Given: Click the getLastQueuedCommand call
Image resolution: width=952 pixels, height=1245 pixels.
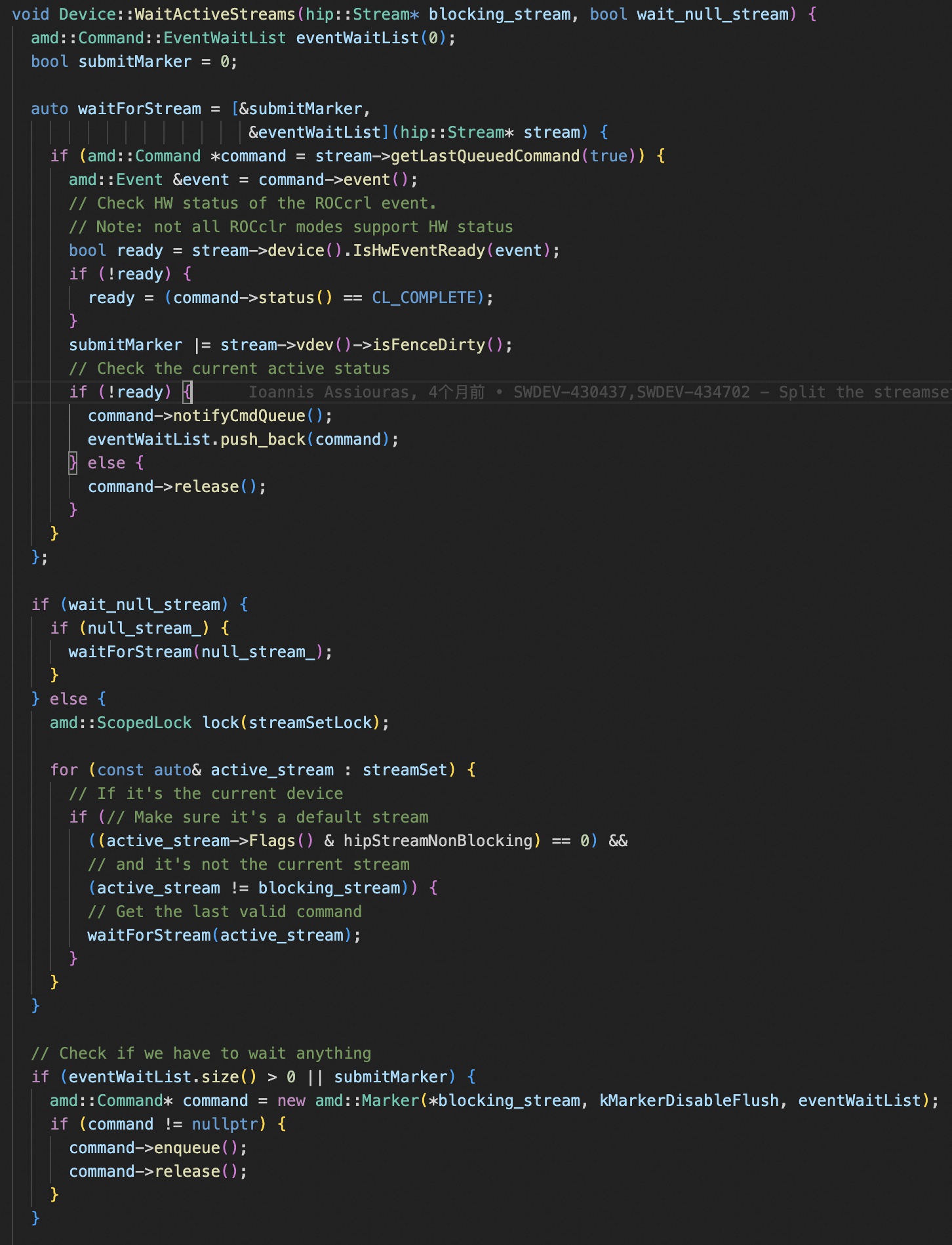Looking at the screenshot, I should [485, 156].
